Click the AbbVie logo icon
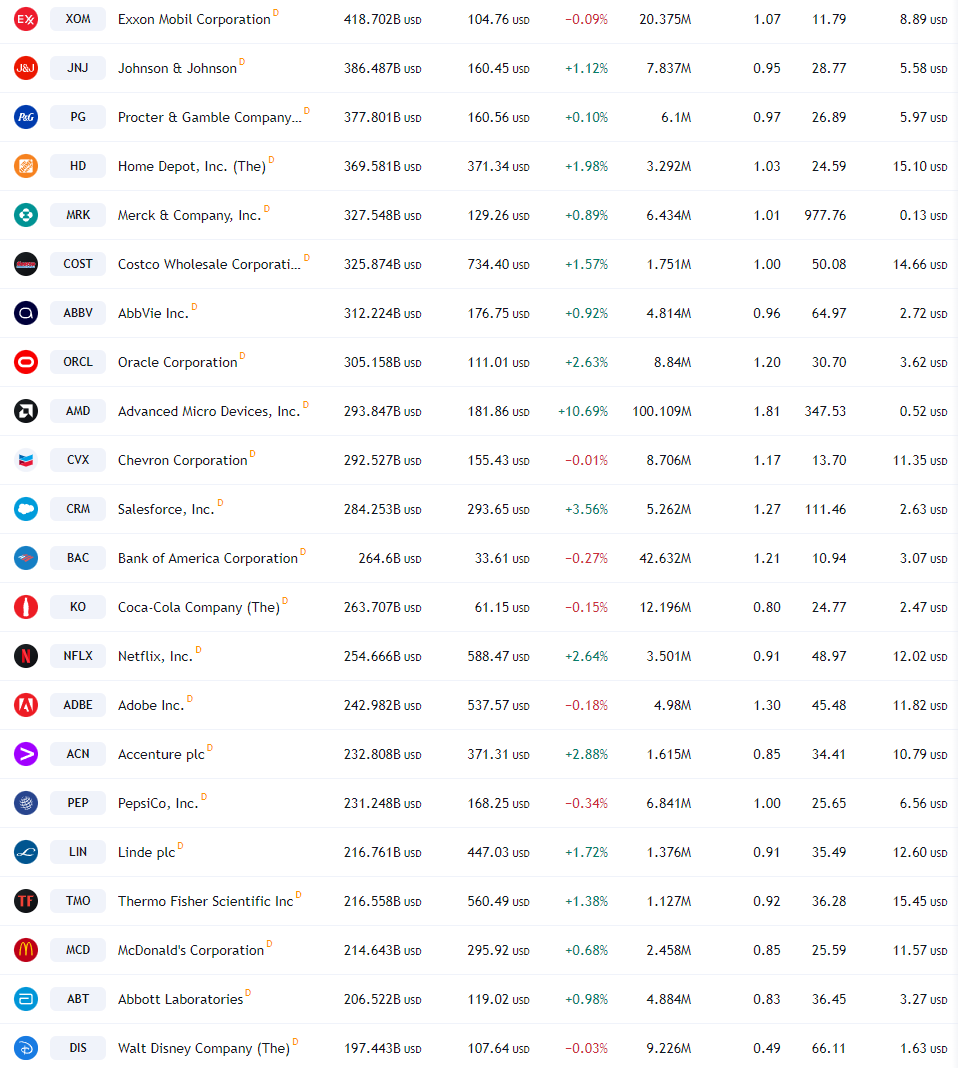Viewport: 966px width, 1068px height. pyautogui.click(x=26, y=313)
